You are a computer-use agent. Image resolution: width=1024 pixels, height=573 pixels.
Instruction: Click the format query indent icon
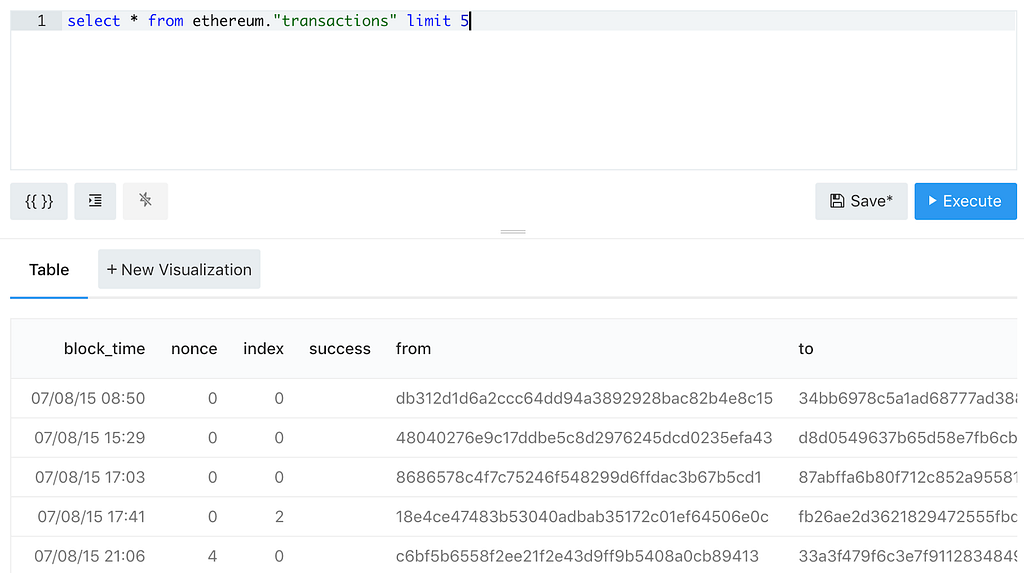pos(95,201)
